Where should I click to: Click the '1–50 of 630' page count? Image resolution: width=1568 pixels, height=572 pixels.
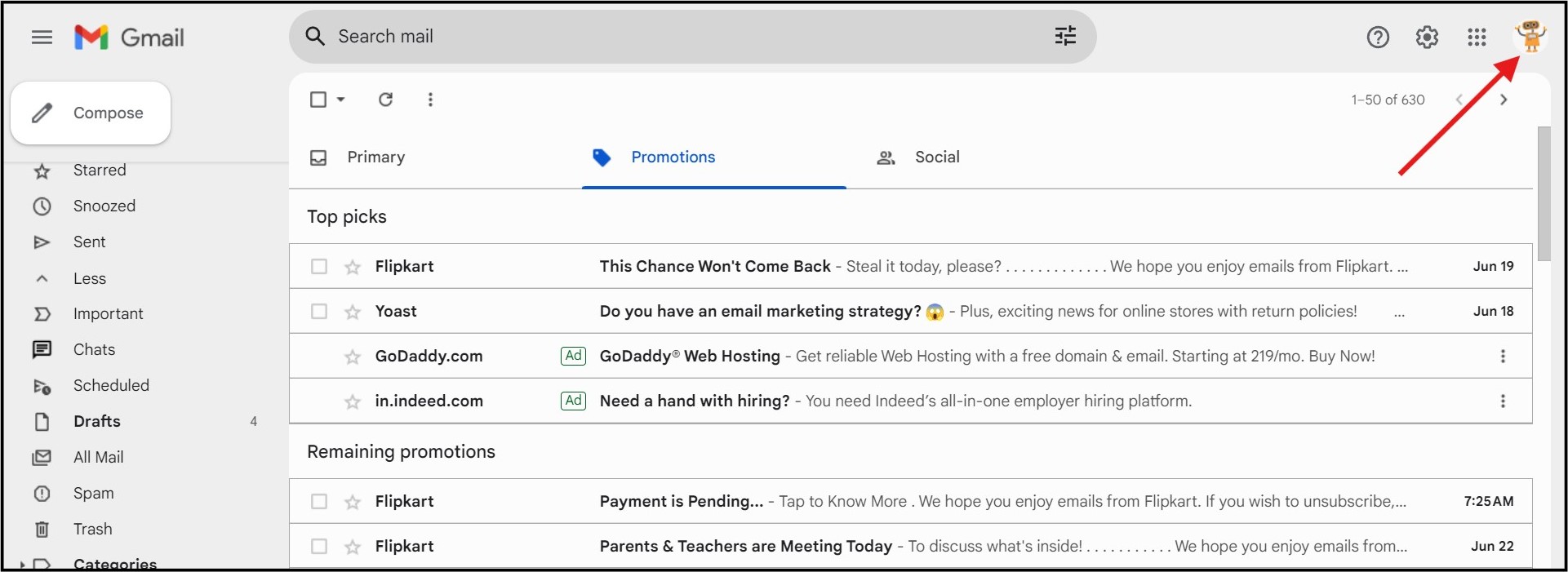[x=1388, y=100]
